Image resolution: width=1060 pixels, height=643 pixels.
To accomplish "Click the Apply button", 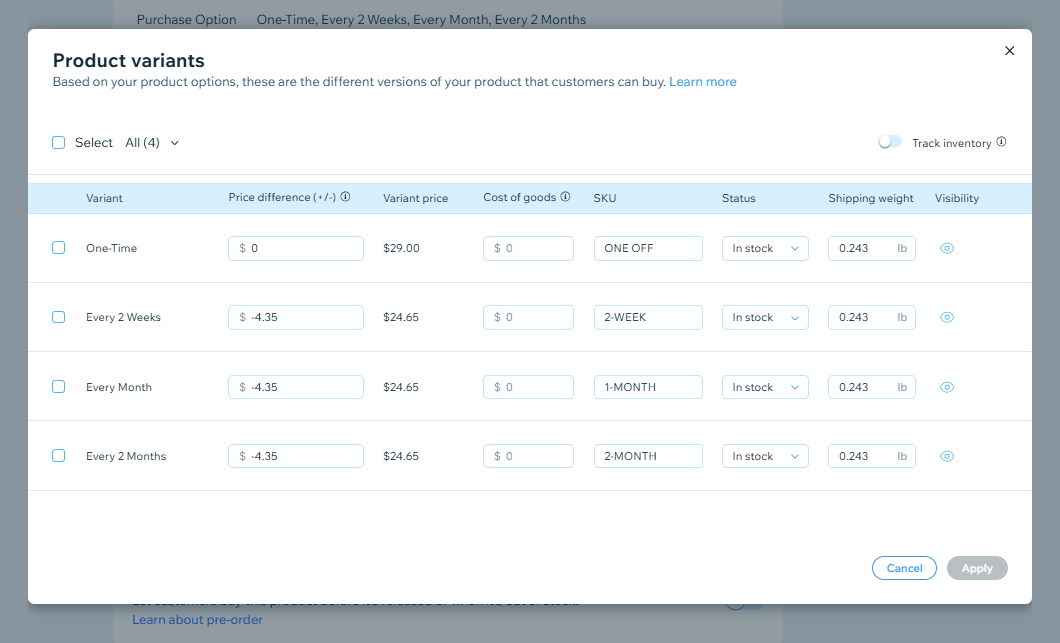I will pyautogui.click(x=977, y=568).
